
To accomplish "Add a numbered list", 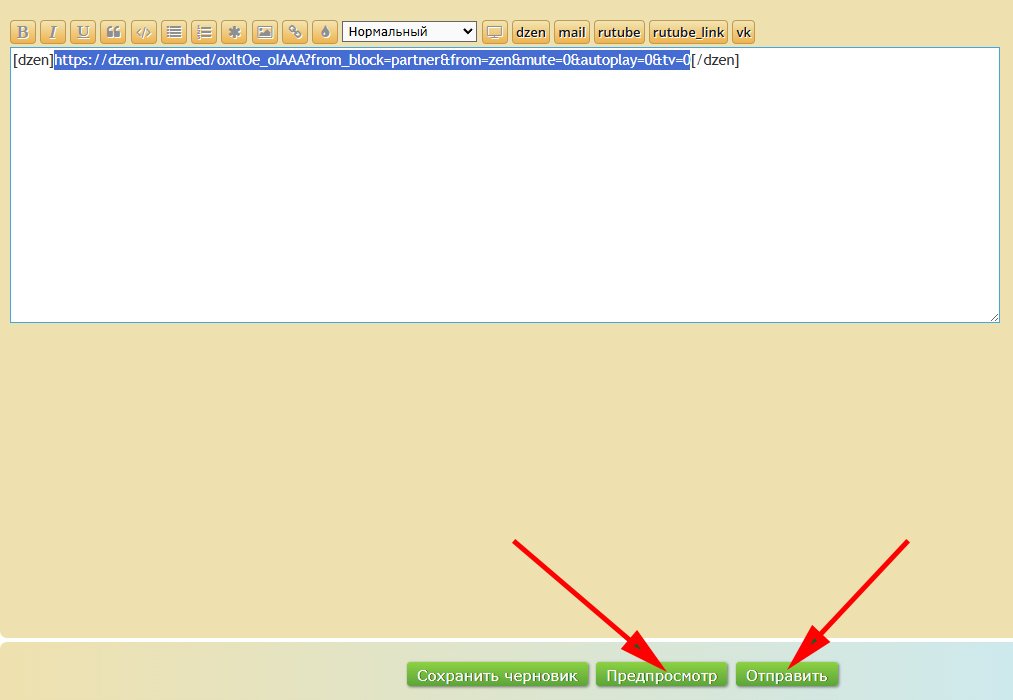I will click(x=204, y=32).
